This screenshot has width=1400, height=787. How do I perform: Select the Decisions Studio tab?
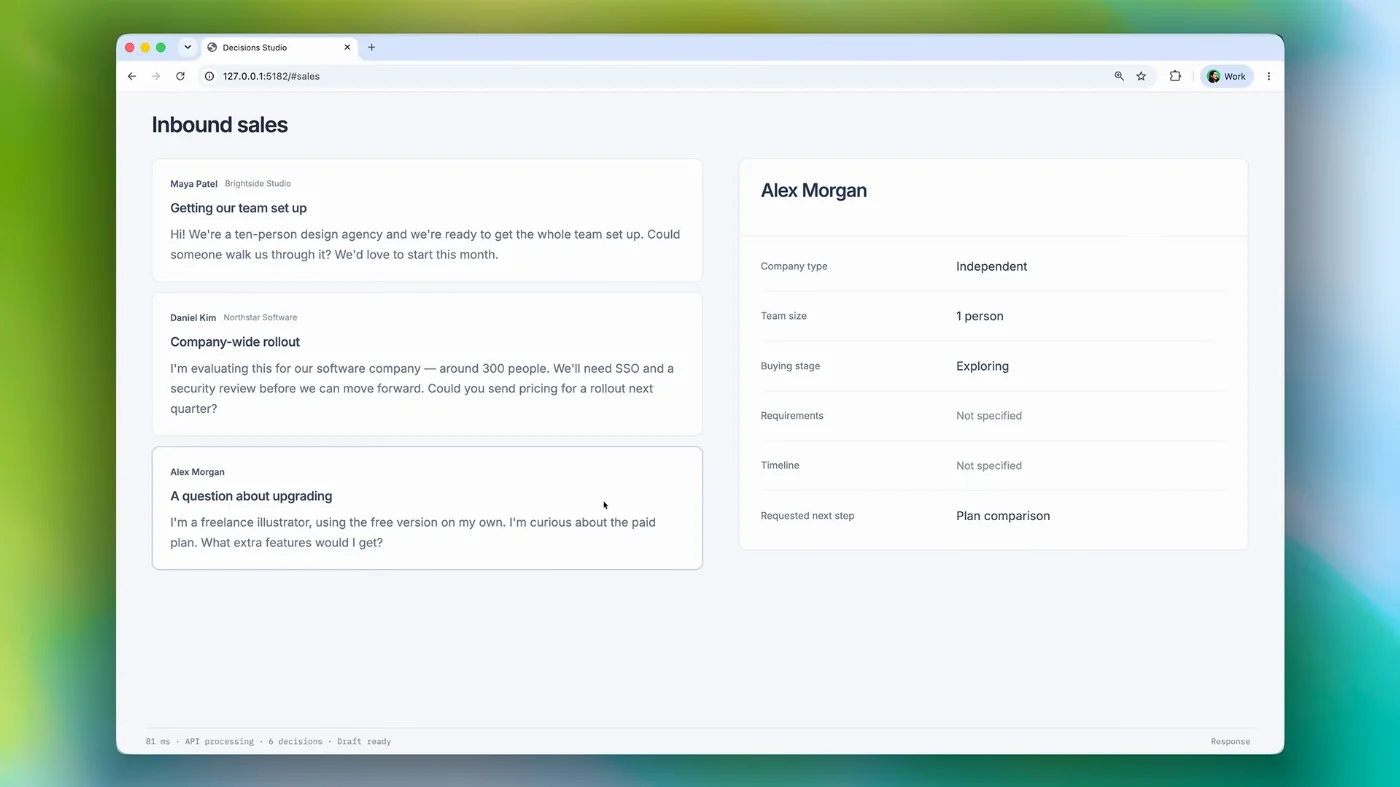pyautogui.click(x=279, y=47)
